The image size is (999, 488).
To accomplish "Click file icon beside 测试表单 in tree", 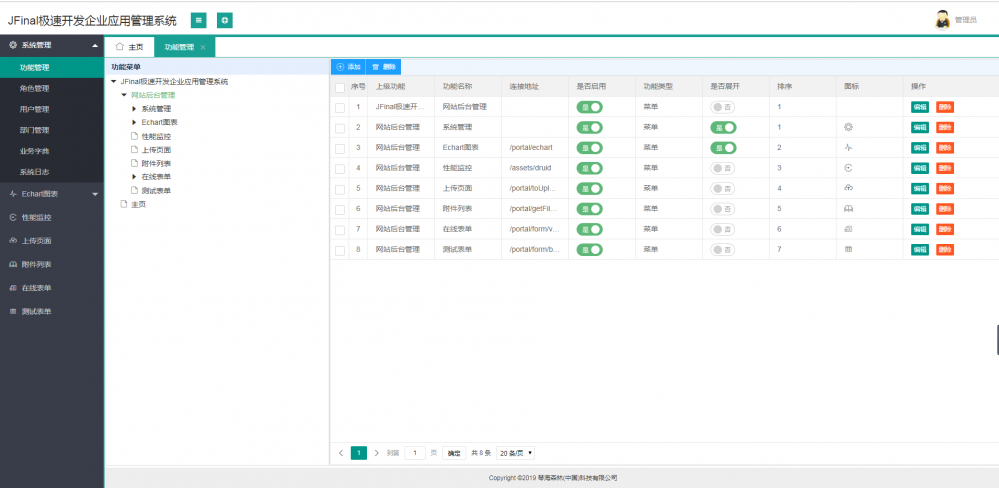I will [134, 190].
